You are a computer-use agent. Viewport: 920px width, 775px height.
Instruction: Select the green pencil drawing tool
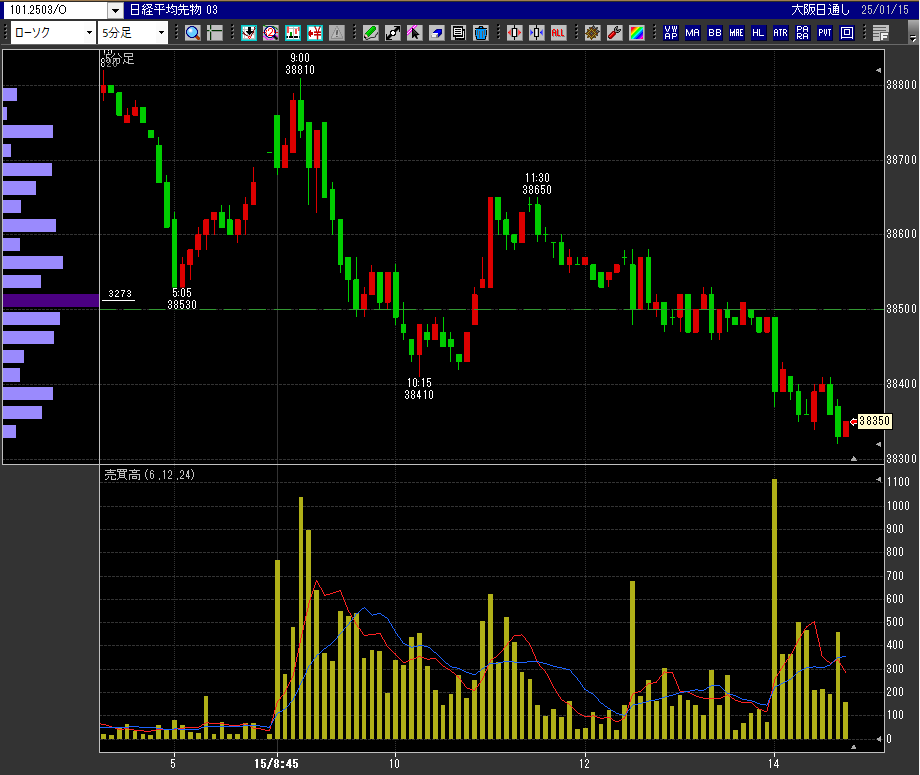pyautogui.click(x=370, y=33)
